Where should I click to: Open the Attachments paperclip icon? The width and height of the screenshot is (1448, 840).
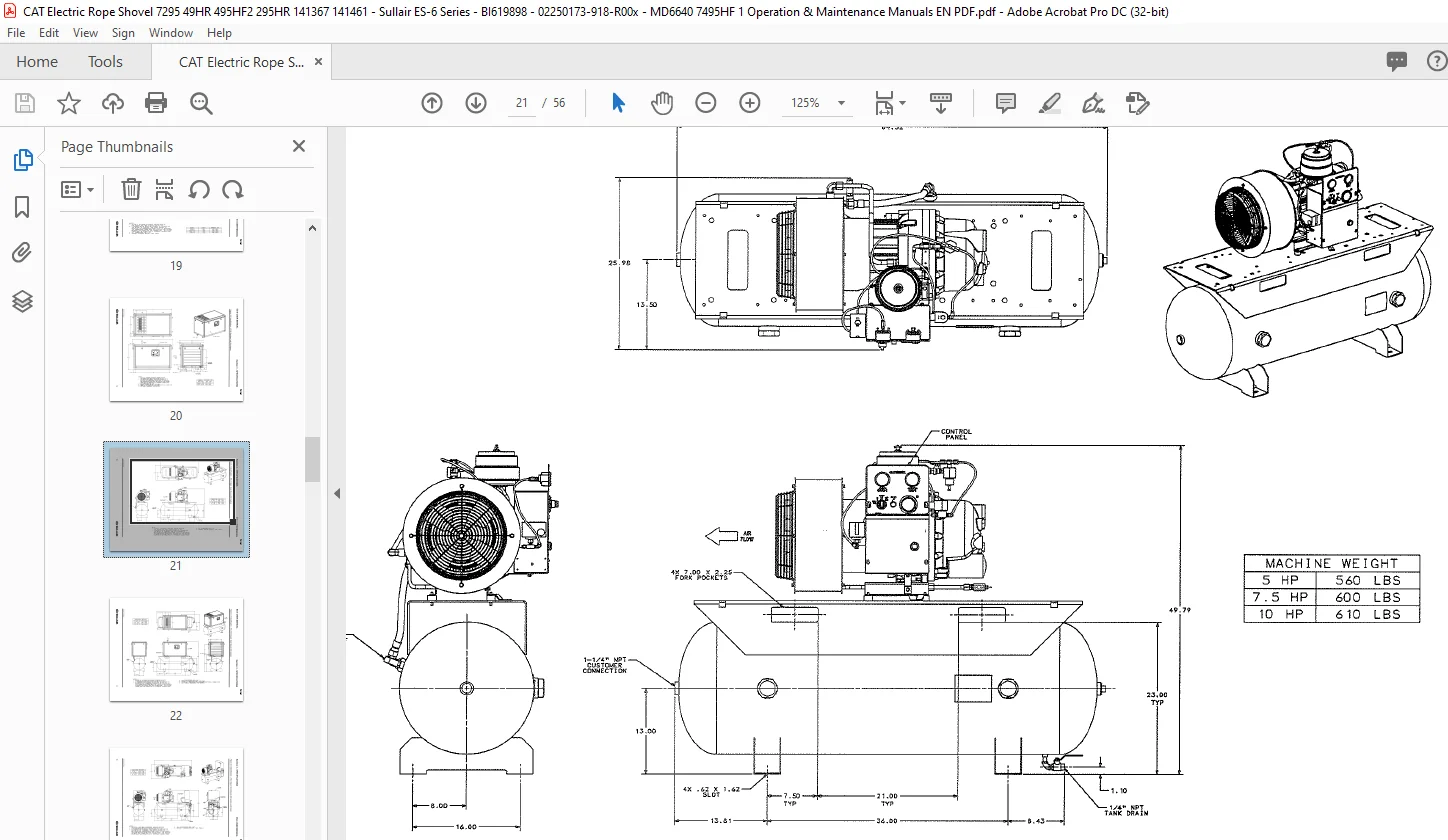click(22, 253)
